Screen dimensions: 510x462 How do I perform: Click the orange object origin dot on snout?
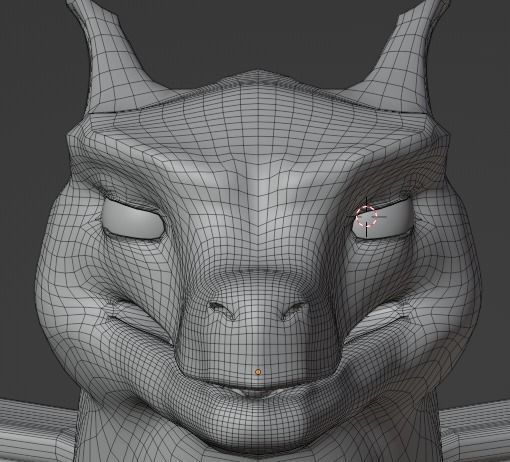click(x=258, y=372)
